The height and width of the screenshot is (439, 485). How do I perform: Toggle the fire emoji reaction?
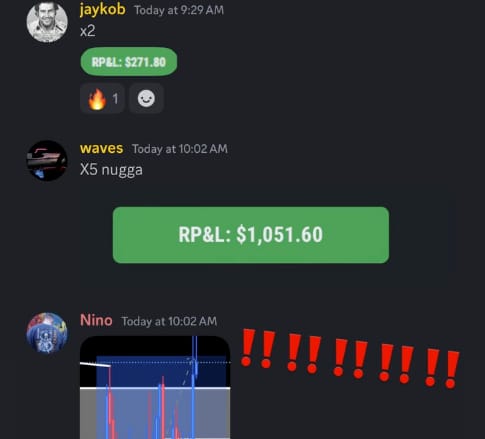[102, 99]
